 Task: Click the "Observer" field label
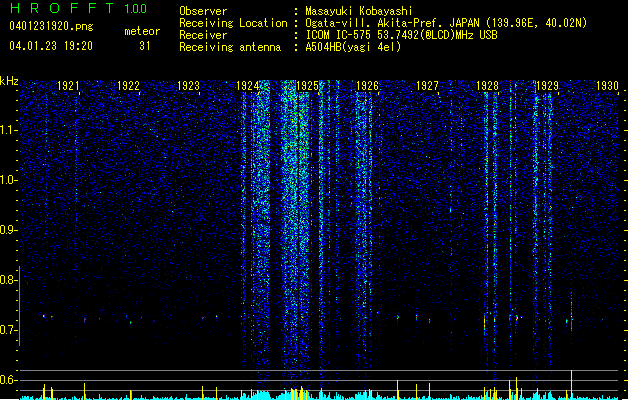click(x=203, y=11)
